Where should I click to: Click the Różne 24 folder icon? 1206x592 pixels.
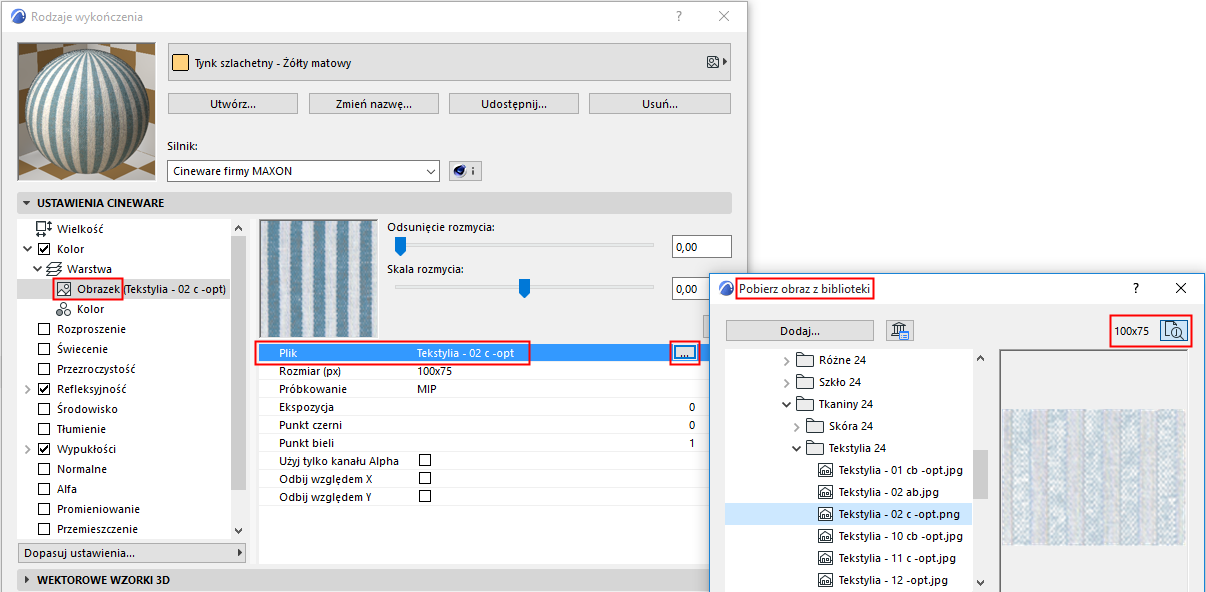806,360
